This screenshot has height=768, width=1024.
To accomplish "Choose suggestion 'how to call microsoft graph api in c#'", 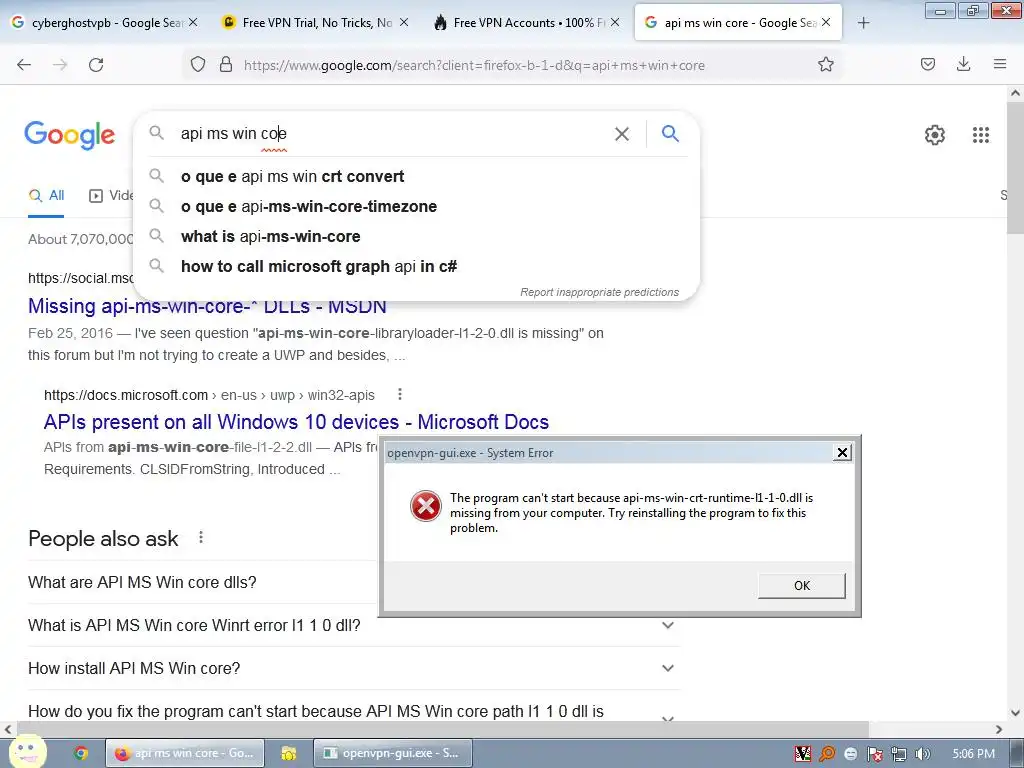I will (x=417, y=266).
